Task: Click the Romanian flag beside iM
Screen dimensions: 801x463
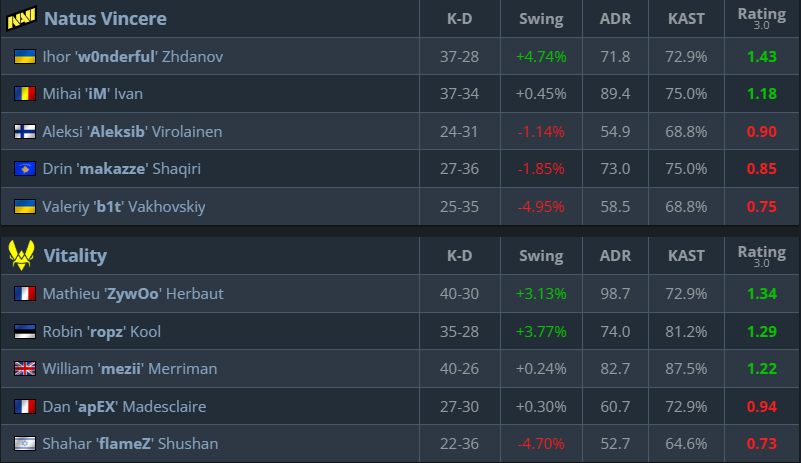Action: 25,94
